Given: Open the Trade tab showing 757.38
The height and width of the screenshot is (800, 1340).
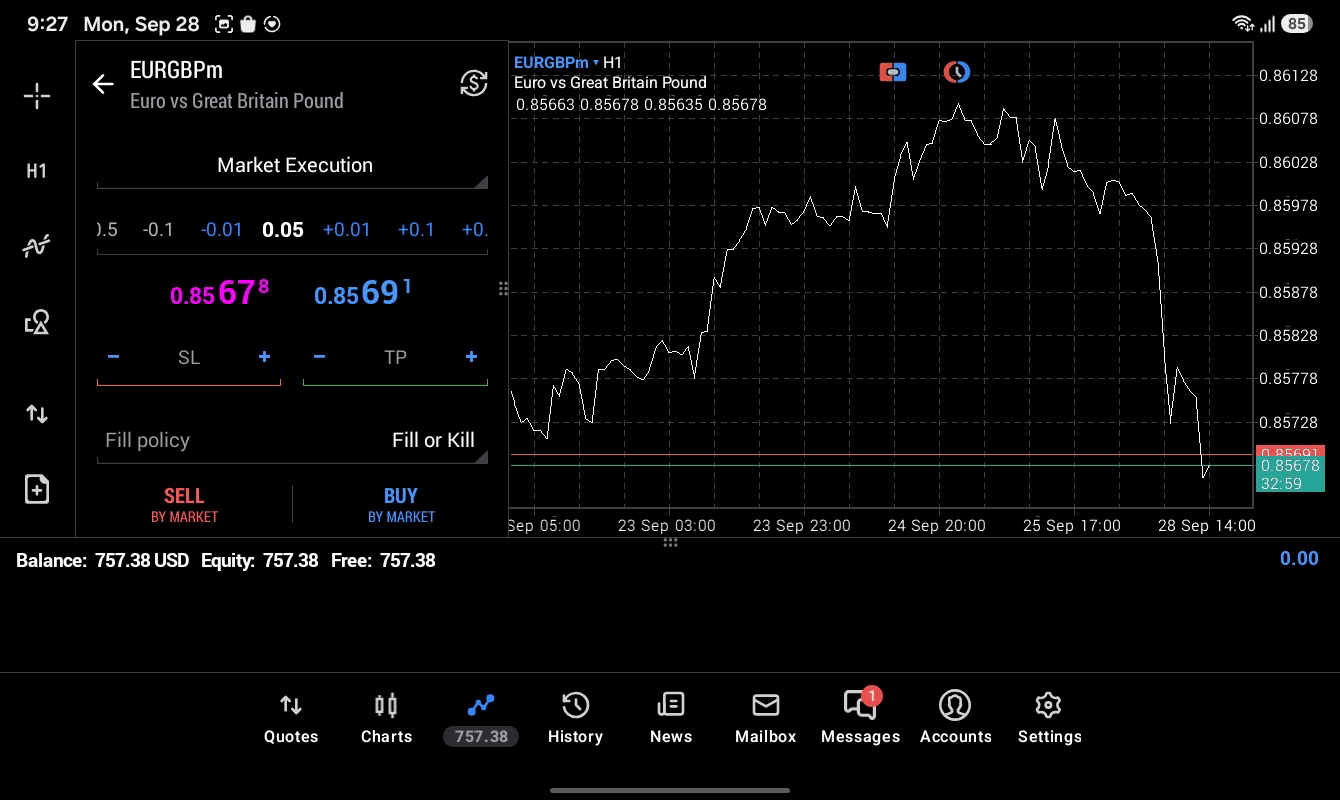Looking at the screenshot, I should (x=481, y=719).
